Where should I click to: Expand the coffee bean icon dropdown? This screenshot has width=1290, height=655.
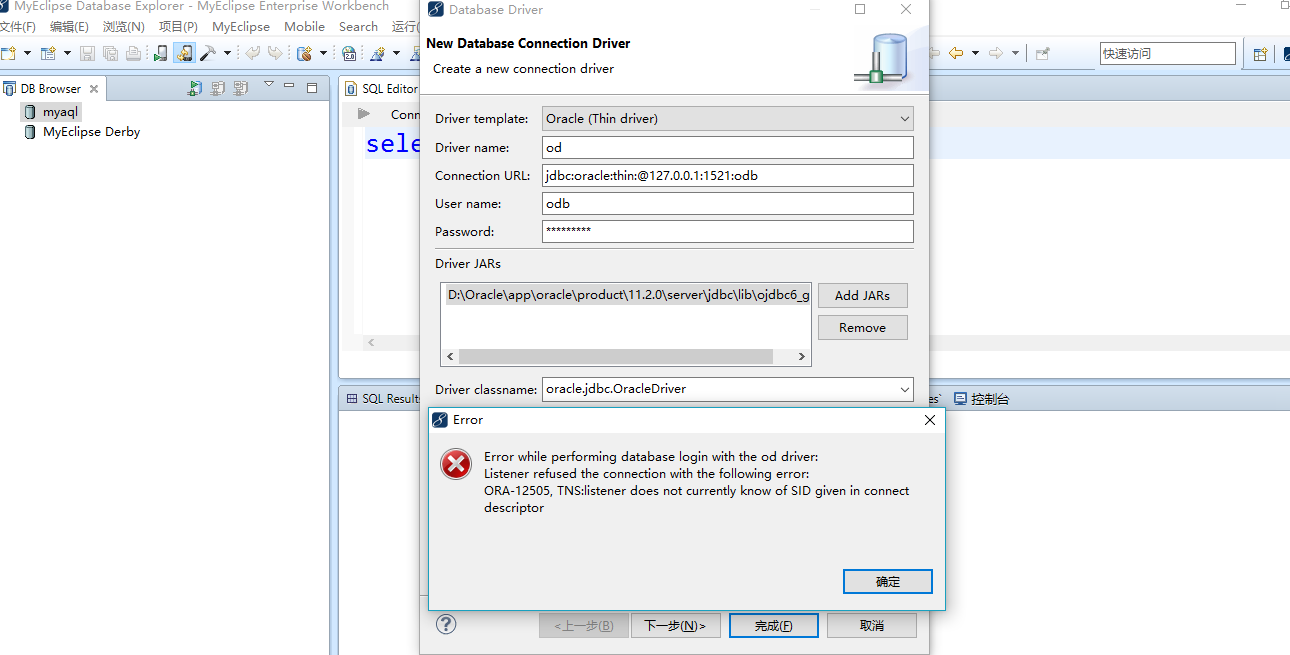pos(323,53)
